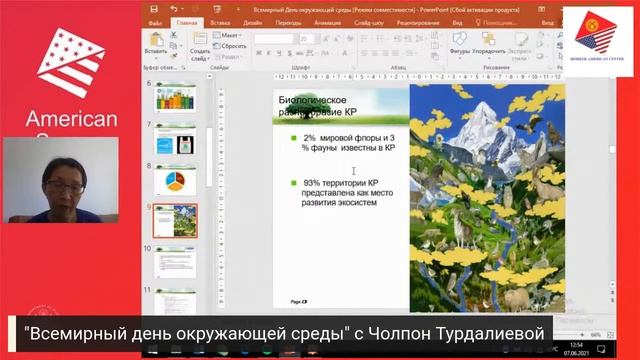Increase font size icon

tap(326, 39)
